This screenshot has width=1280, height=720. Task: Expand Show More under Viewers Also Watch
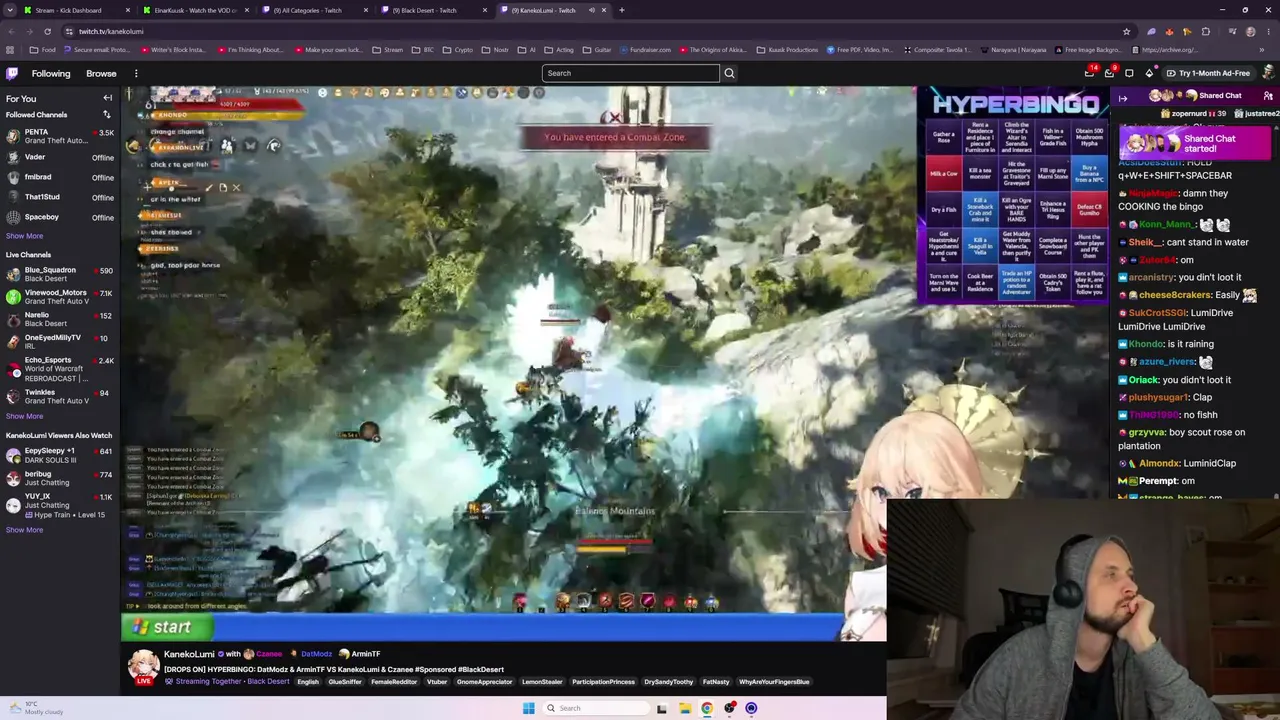pyautogui.click(x=24, y=530)
